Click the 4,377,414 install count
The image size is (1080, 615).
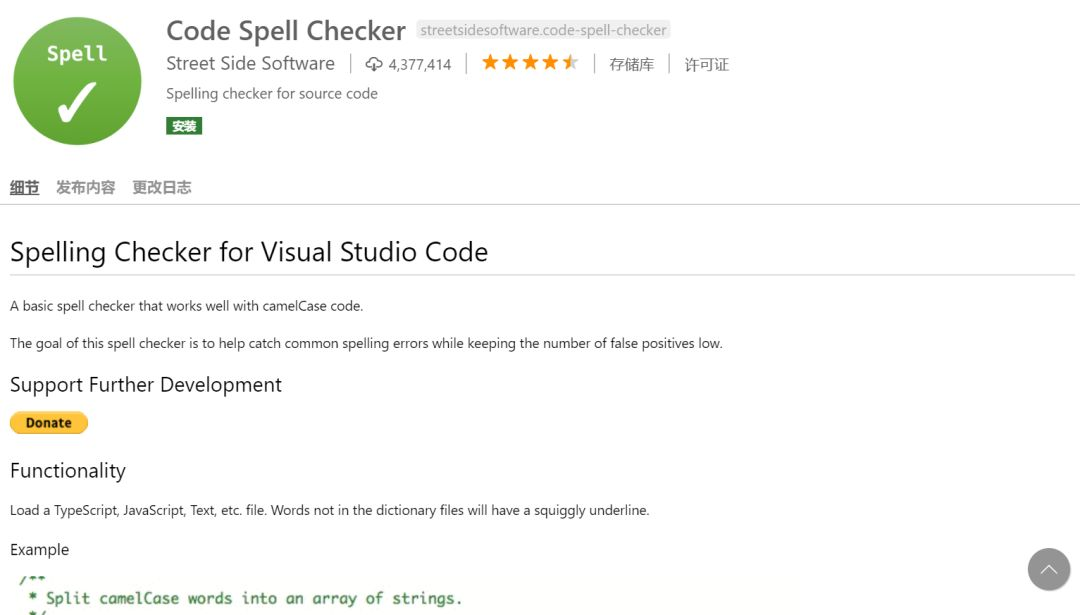tap(420, 64)
